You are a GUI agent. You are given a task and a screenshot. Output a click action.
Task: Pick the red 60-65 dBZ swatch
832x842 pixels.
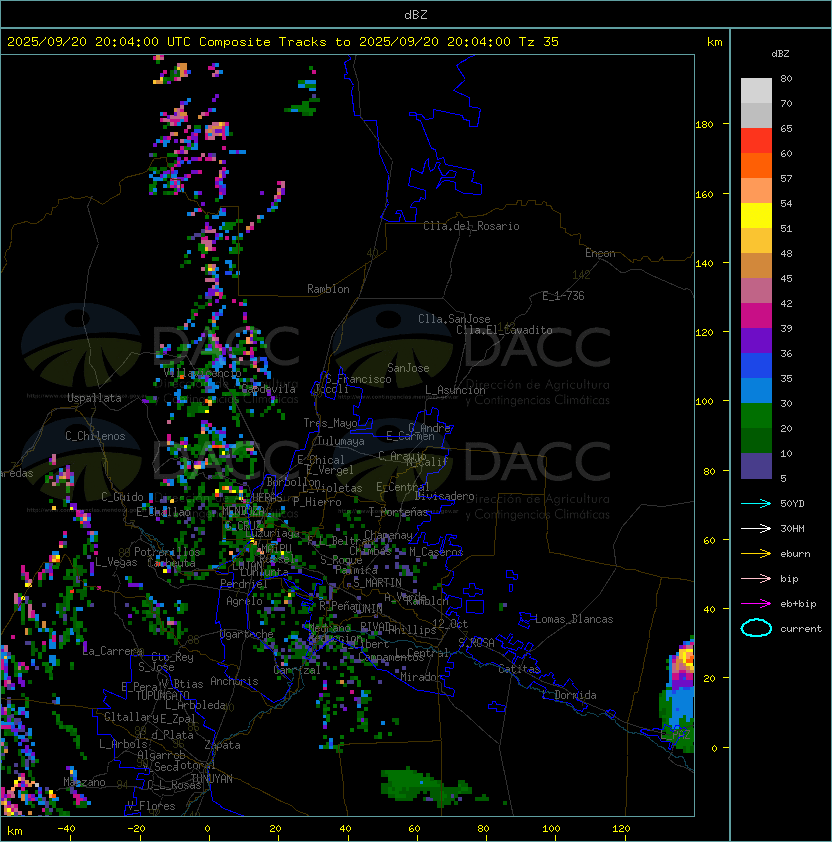756,141
